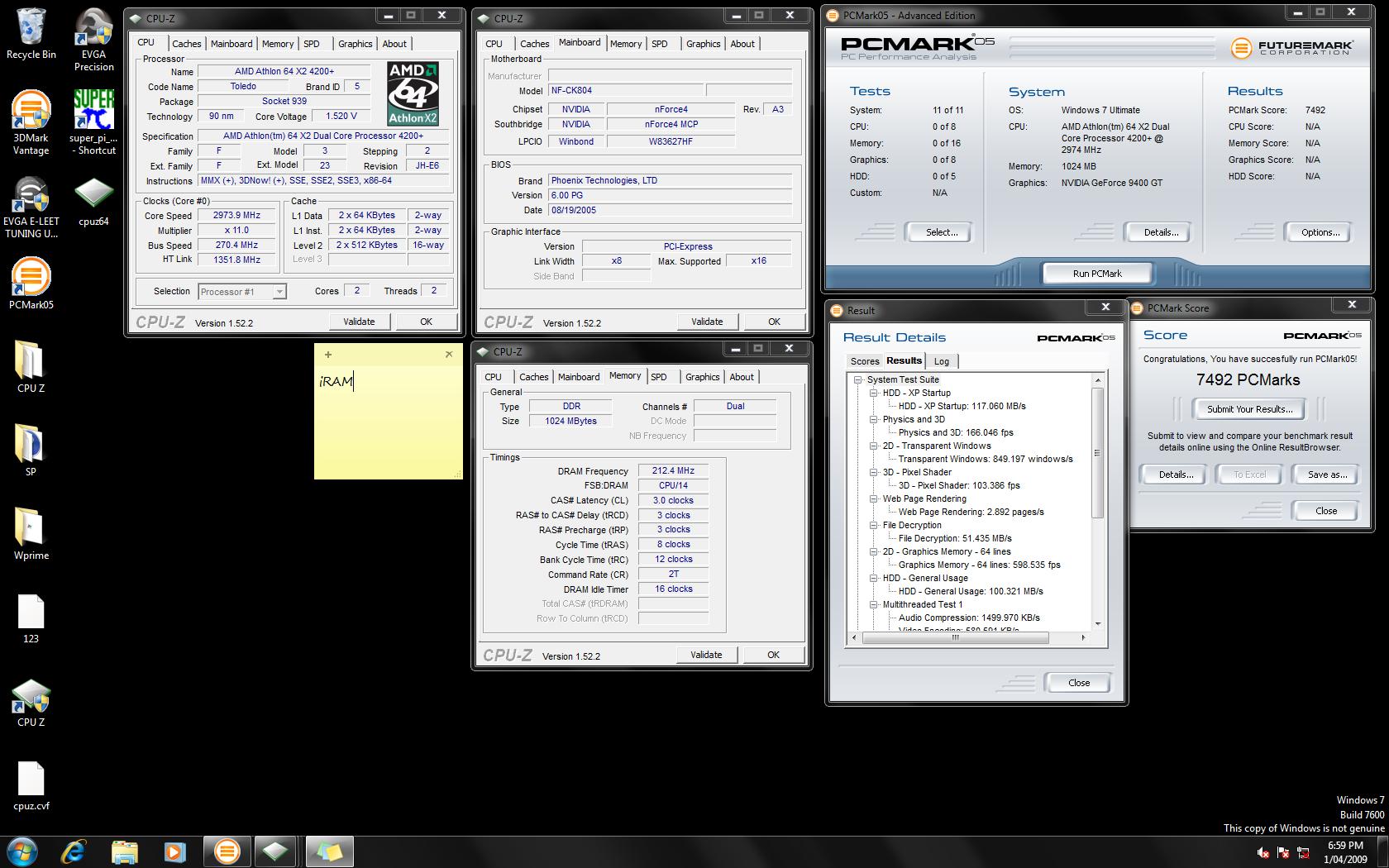Collapse the Multithreaded Test 1 node

pyautogui.click(x=874, y=604)
